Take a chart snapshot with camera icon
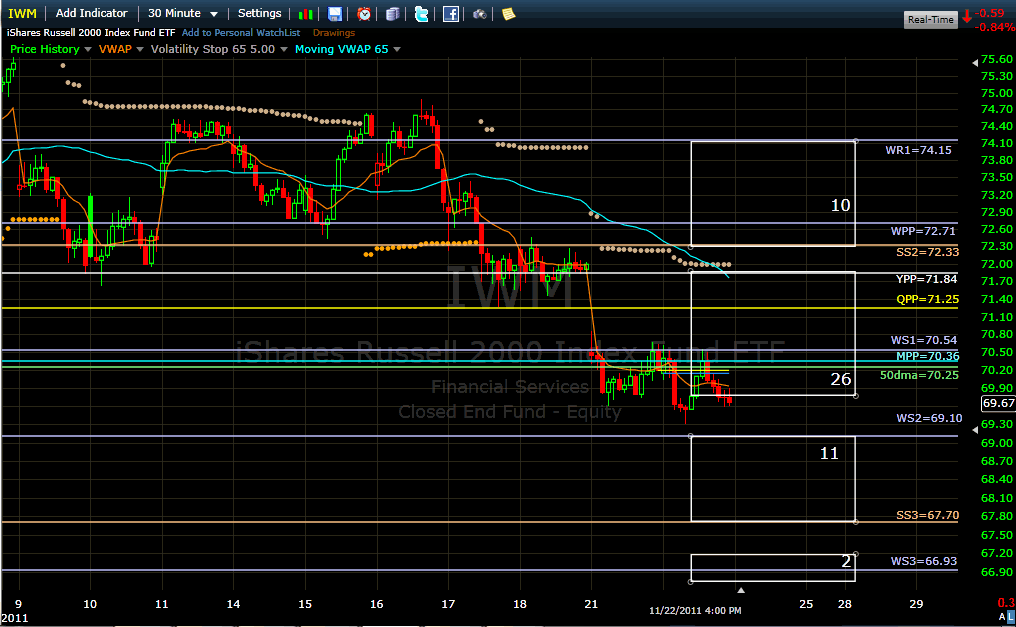The image size is (1016, 627). [x=479, y=14]
